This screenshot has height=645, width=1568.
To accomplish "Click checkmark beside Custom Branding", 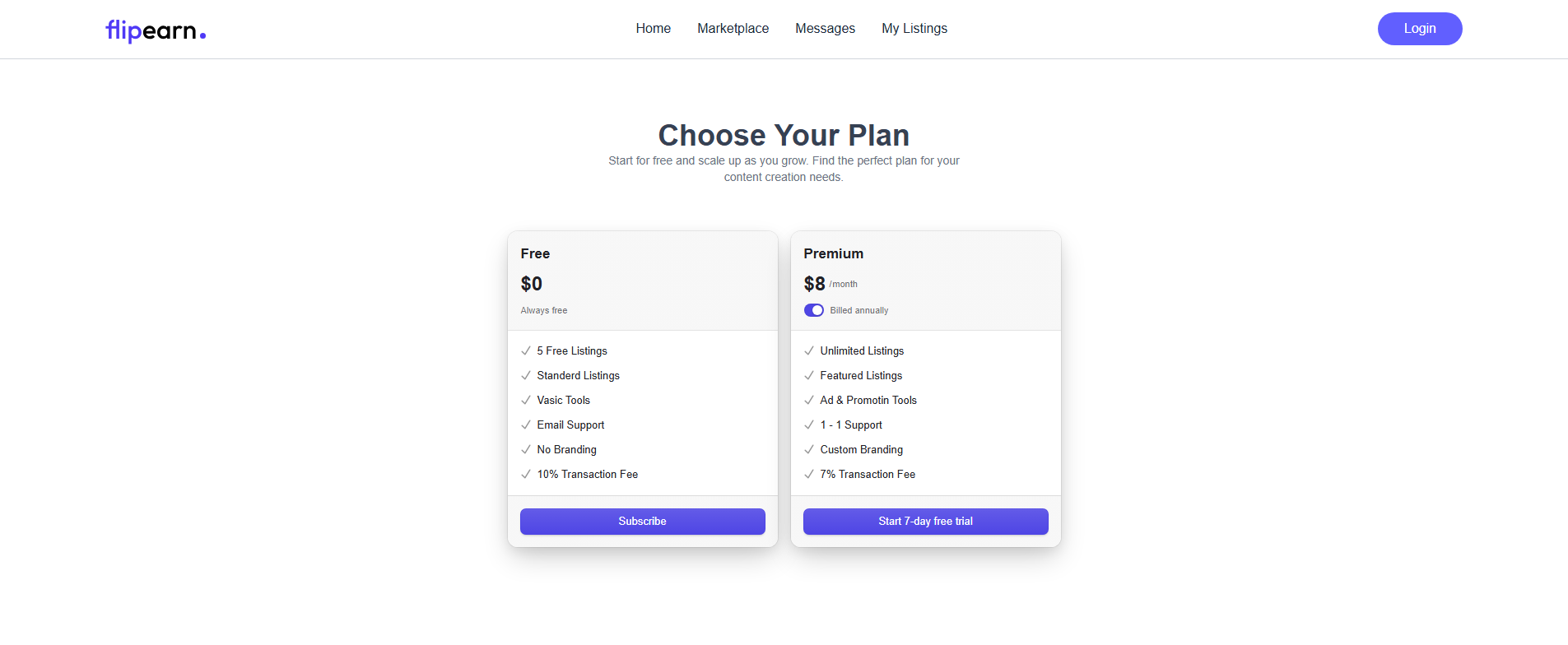I will 809,449.
